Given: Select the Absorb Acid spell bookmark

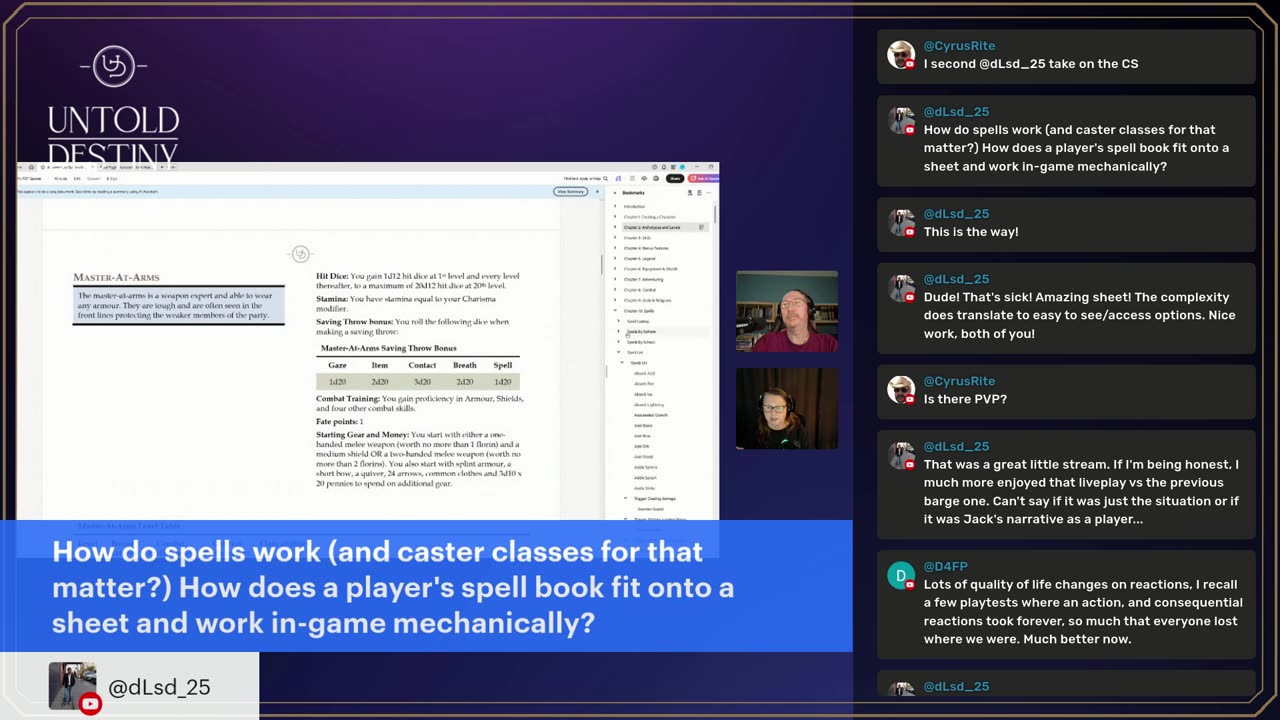Looking at the screenshot, I should (x=644, y=373).
